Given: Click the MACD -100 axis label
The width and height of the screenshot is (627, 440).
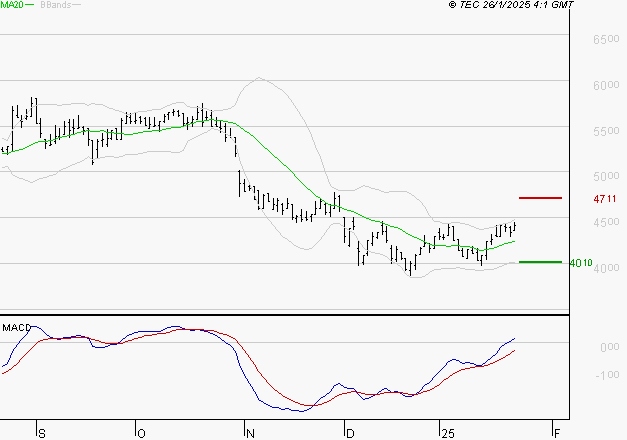Looking at the screenshot, I should (607, 375).
